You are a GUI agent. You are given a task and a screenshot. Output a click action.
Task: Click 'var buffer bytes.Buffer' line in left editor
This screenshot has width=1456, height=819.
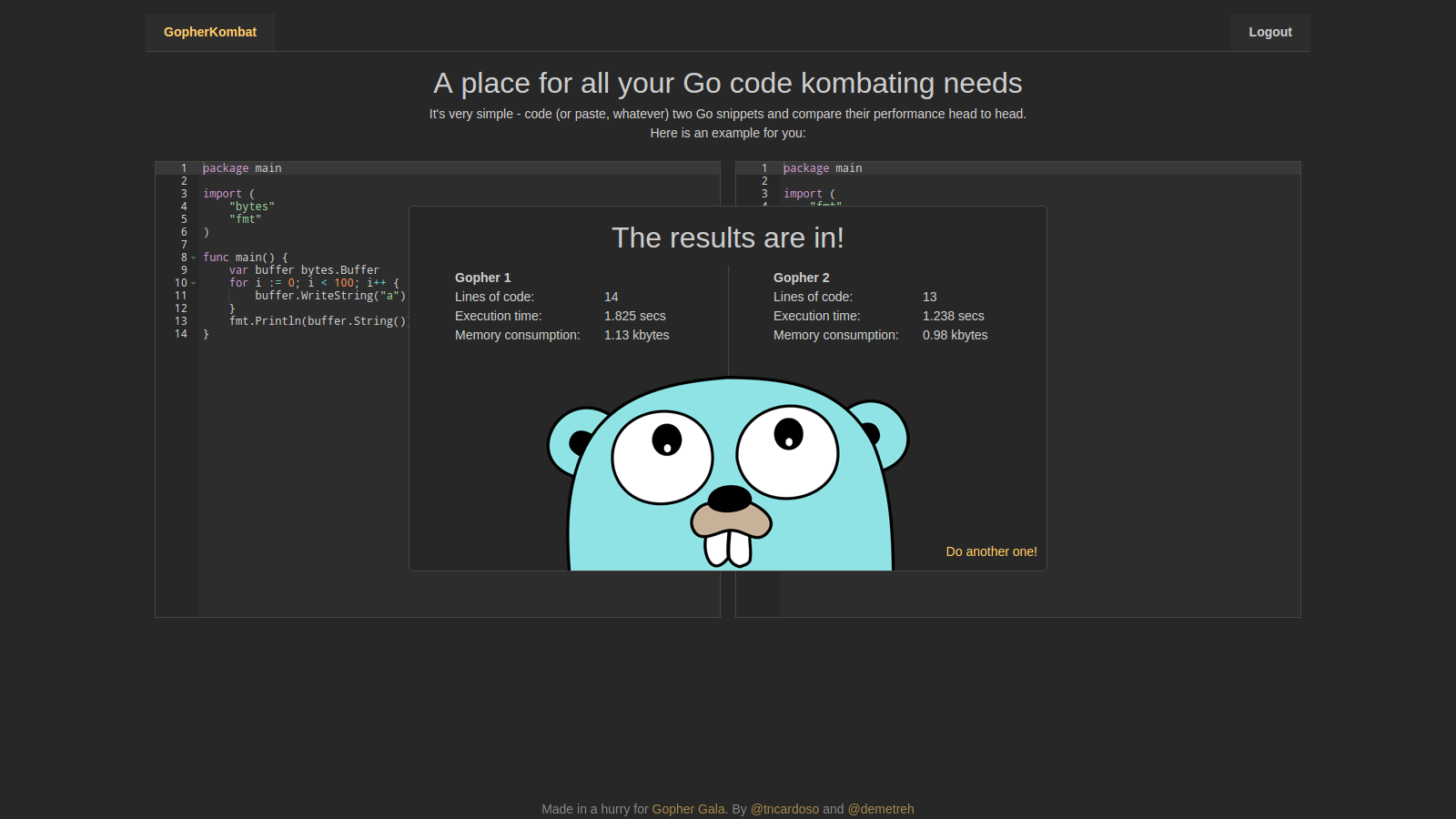pos(304,270)
